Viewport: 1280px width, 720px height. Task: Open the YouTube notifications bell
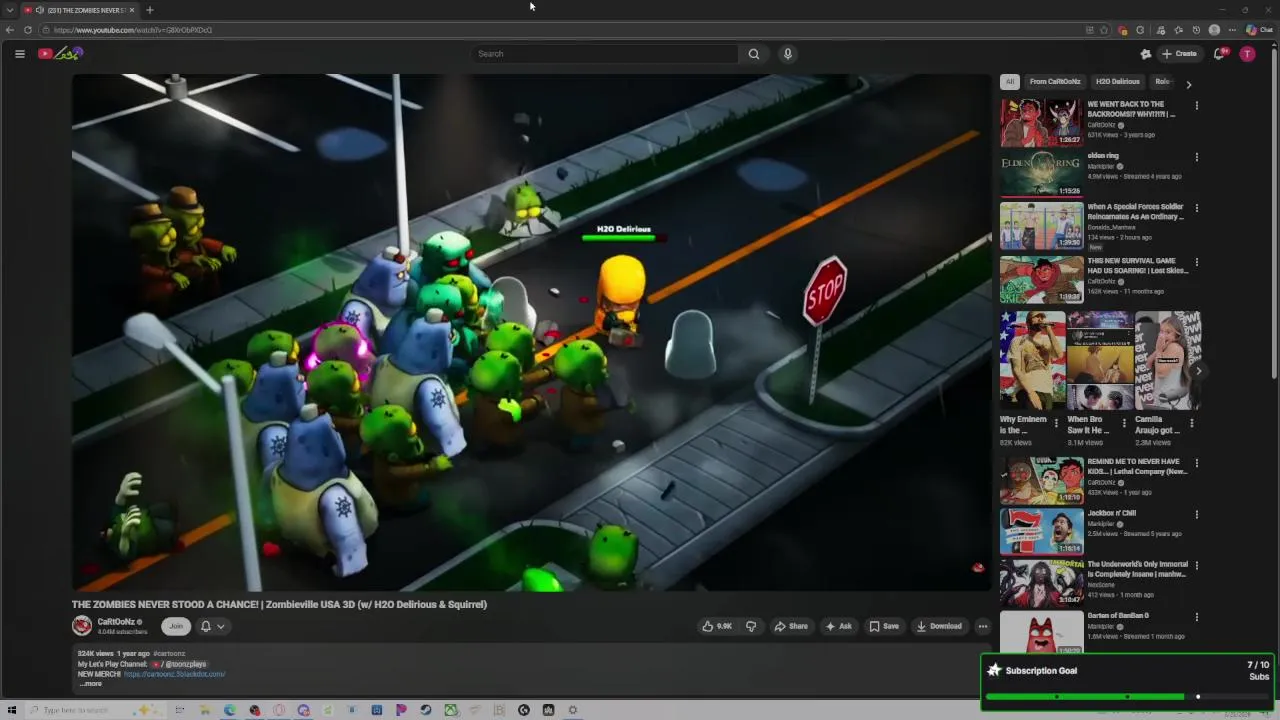pos(1219,54)
